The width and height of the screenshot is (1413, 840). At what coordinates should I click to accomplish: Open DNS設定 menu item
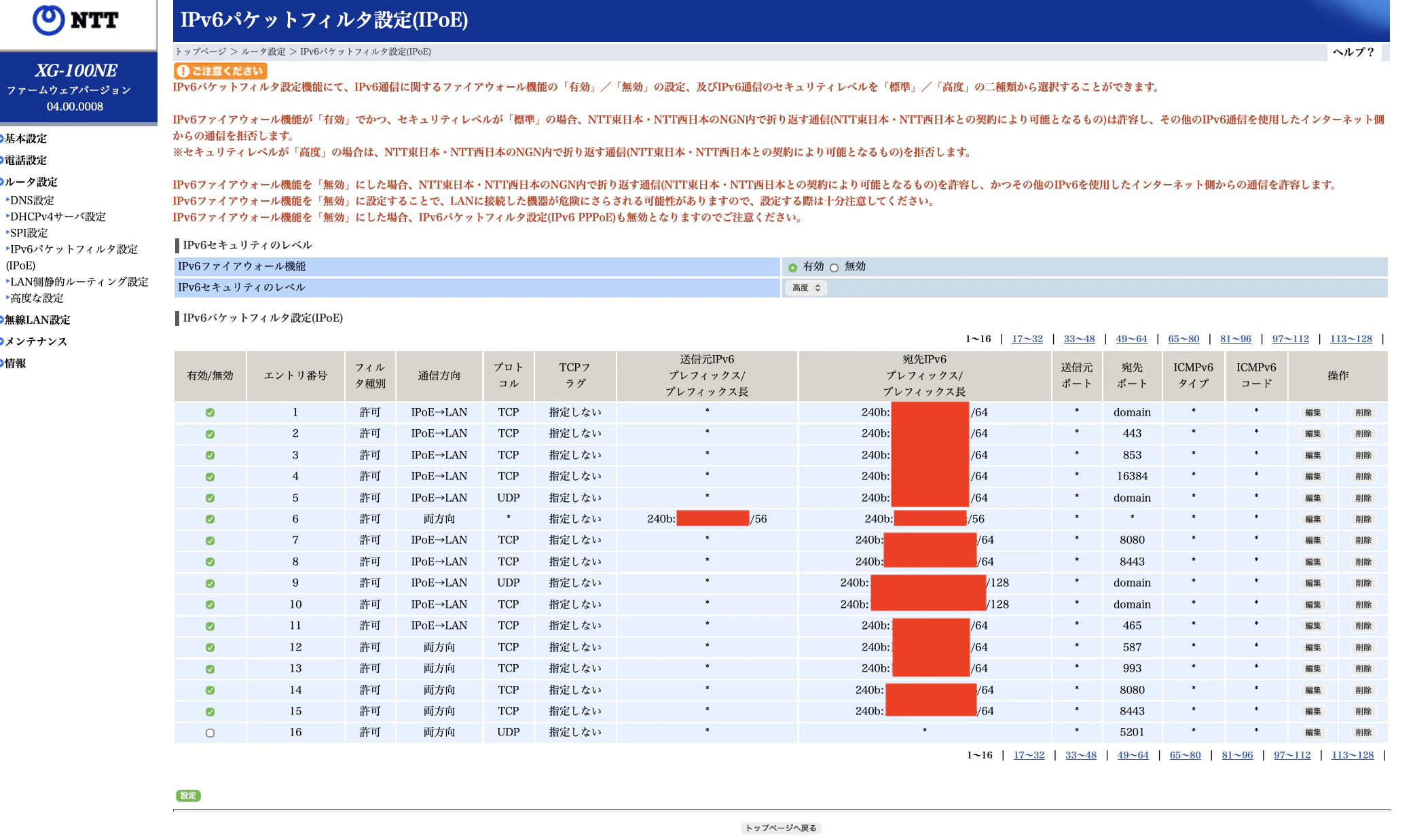[x=32, y=200]
